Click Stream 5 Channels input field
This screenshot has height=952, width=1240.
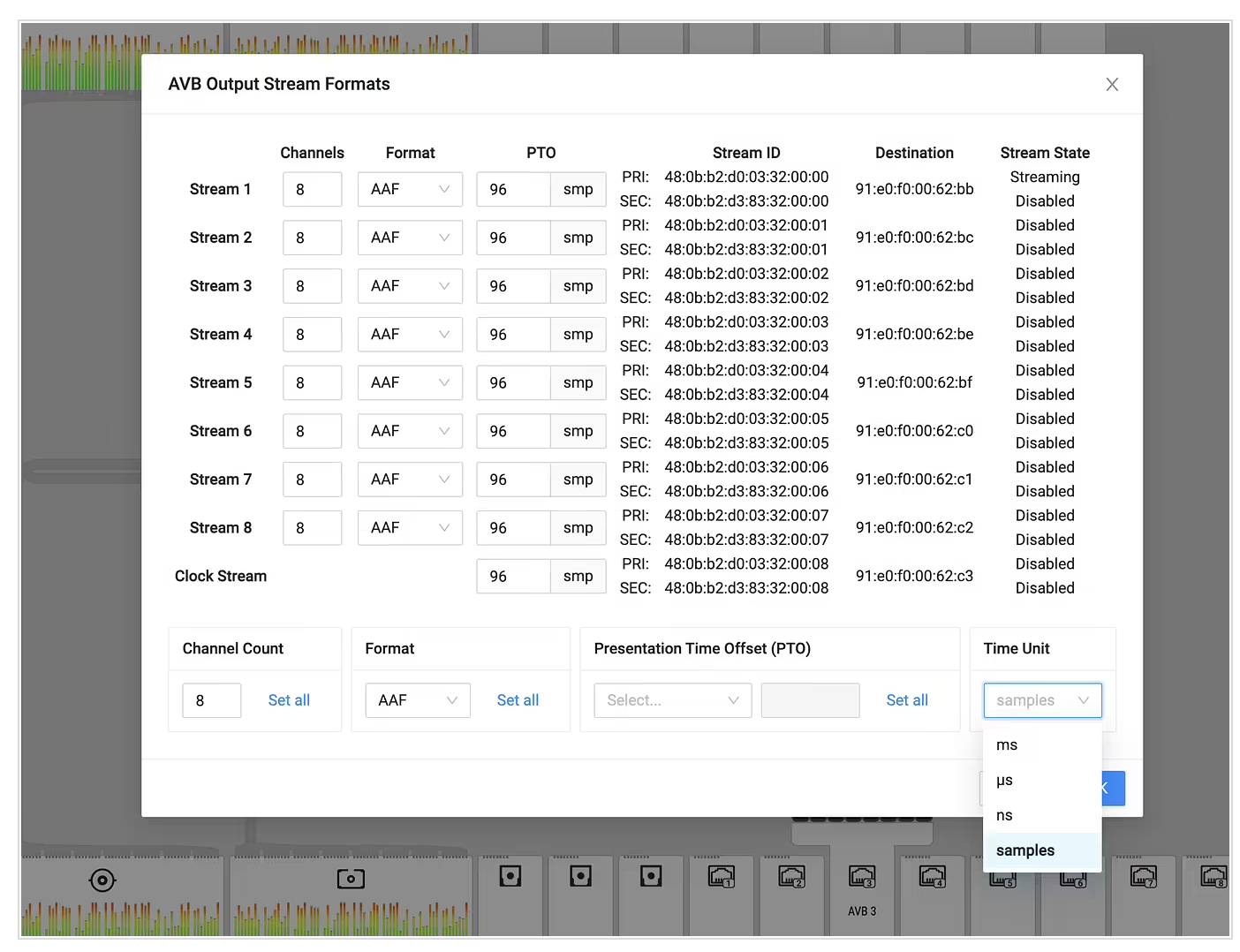click(313, 382)
